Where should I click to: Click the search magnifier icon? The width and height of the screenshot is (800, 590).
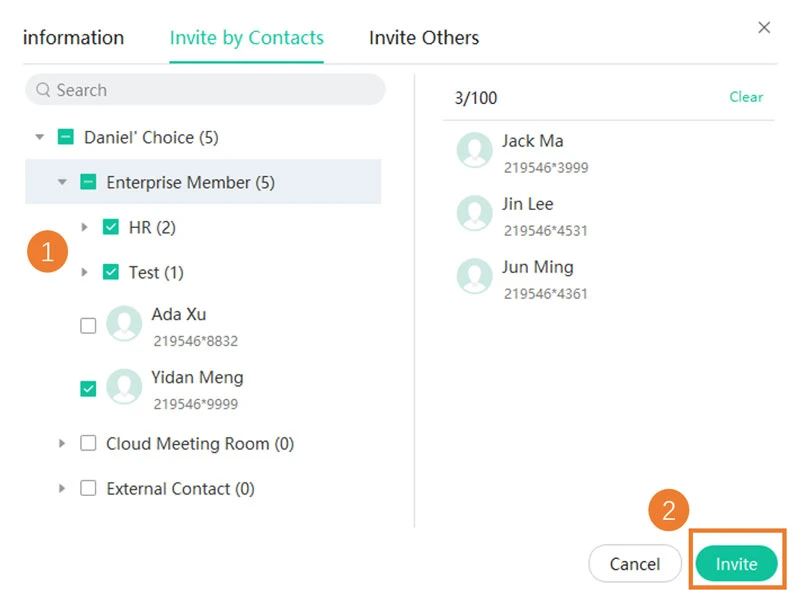click(x=43, y=90)
